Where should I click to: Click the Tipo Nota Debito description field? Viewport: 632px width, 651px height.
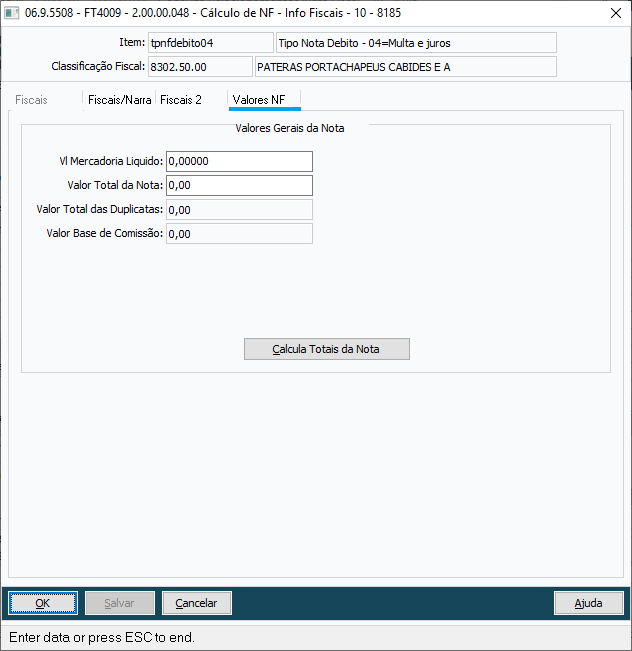pos(416,43)
